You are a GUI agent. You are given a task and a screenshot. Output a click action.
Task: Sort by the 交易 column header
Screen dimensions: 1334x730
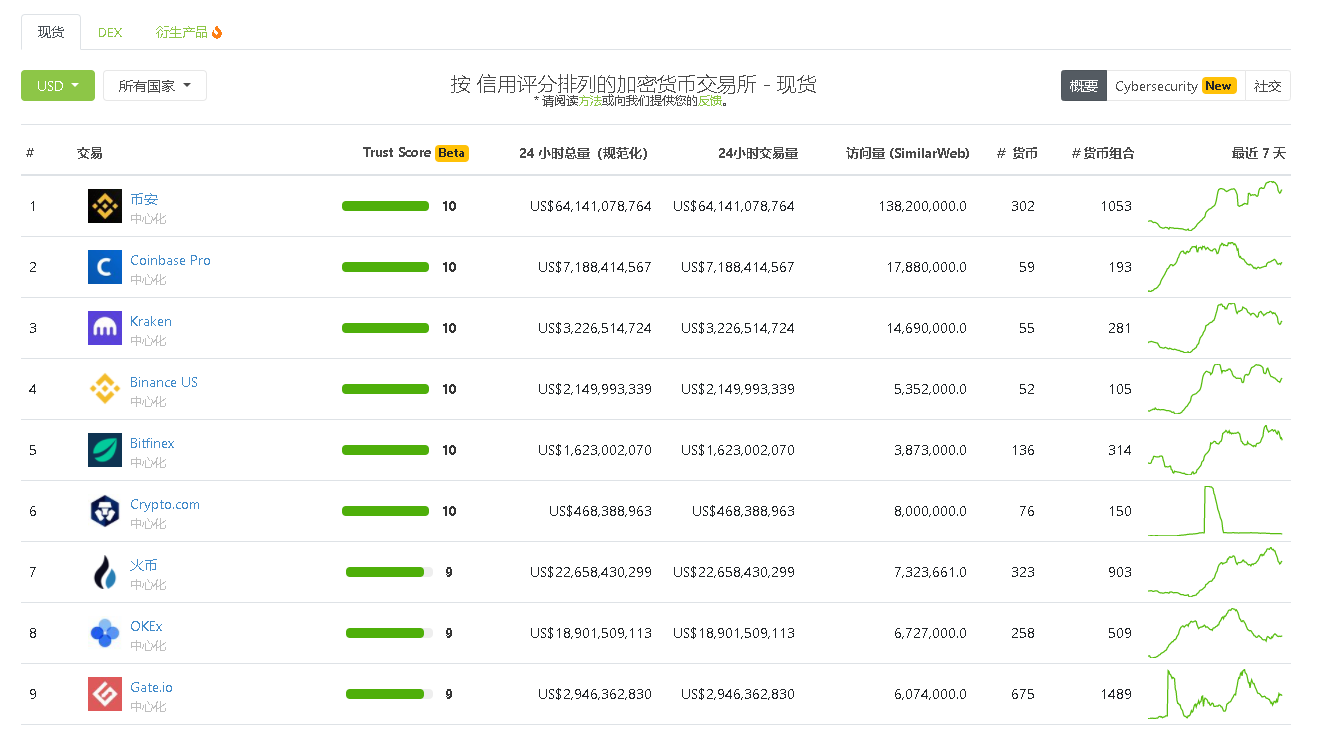[x=89, y=153]
